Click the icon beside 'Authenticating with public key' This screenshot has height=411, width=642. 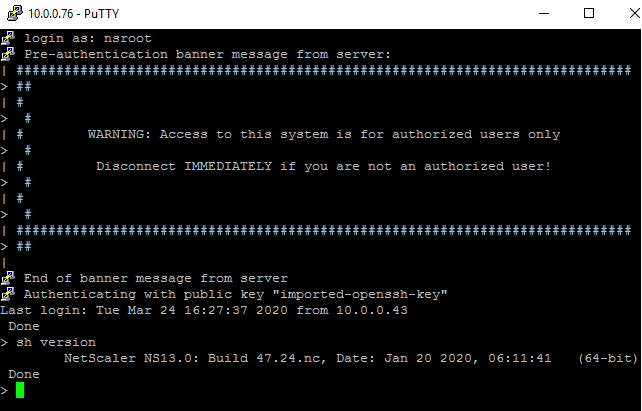[9, 294]
